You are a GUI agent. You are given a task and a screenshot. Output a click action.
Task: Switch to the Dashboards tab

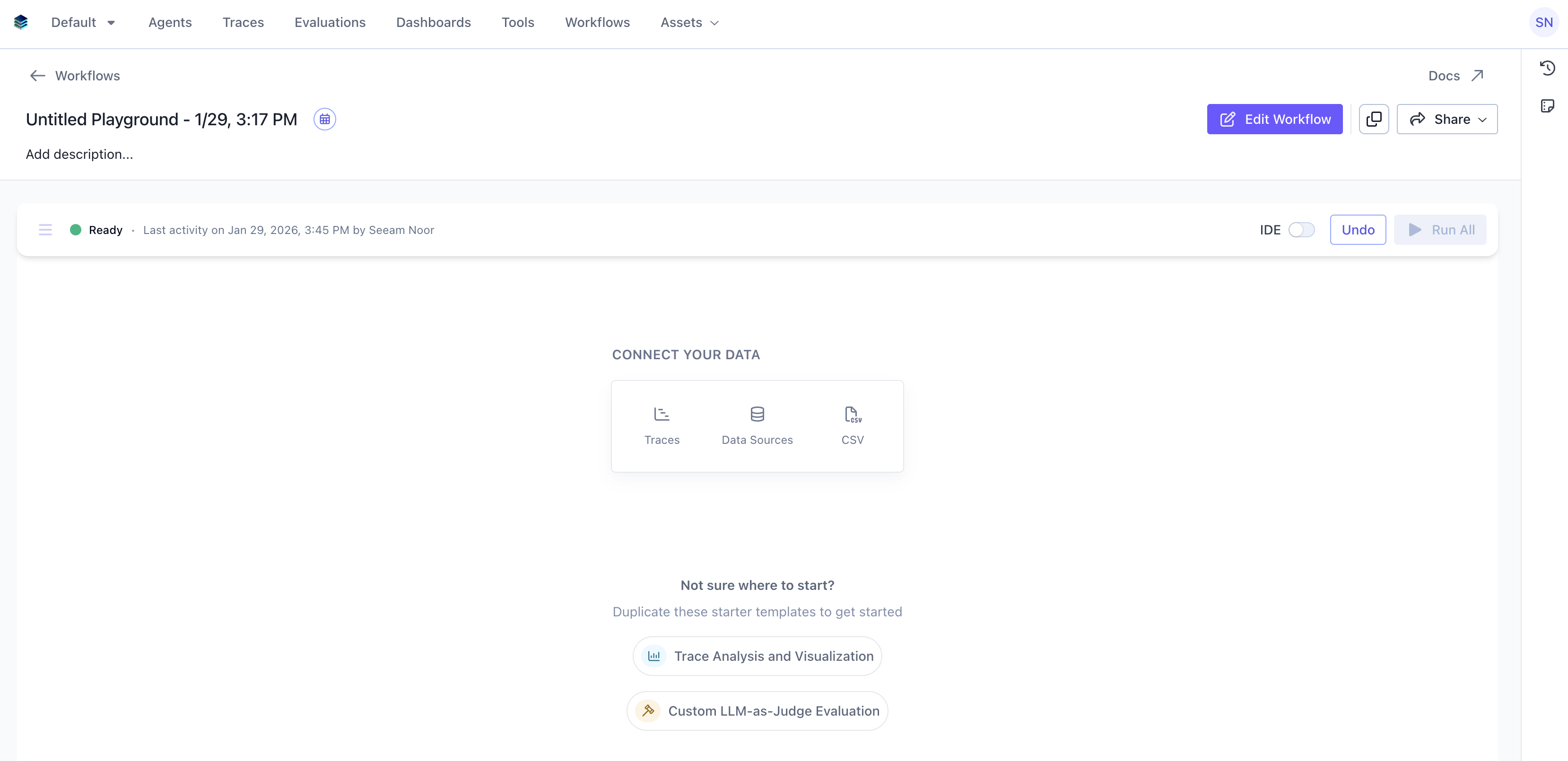tap(434, 22)
